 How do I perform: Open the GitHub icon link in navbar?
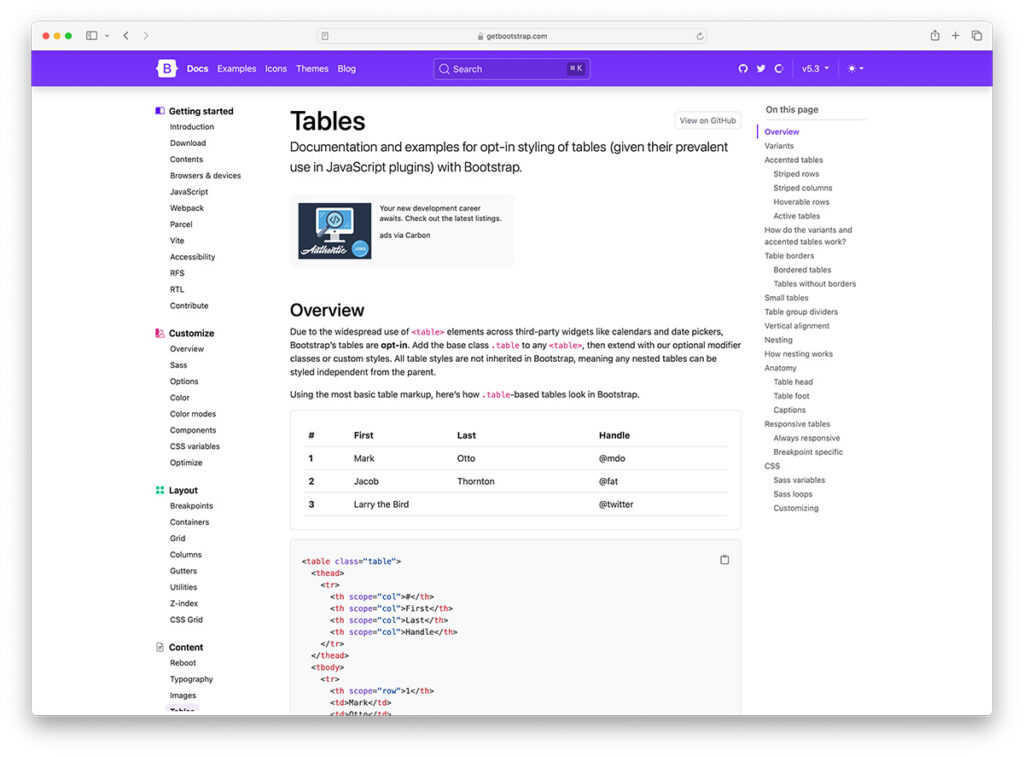[x=743, y=69]
